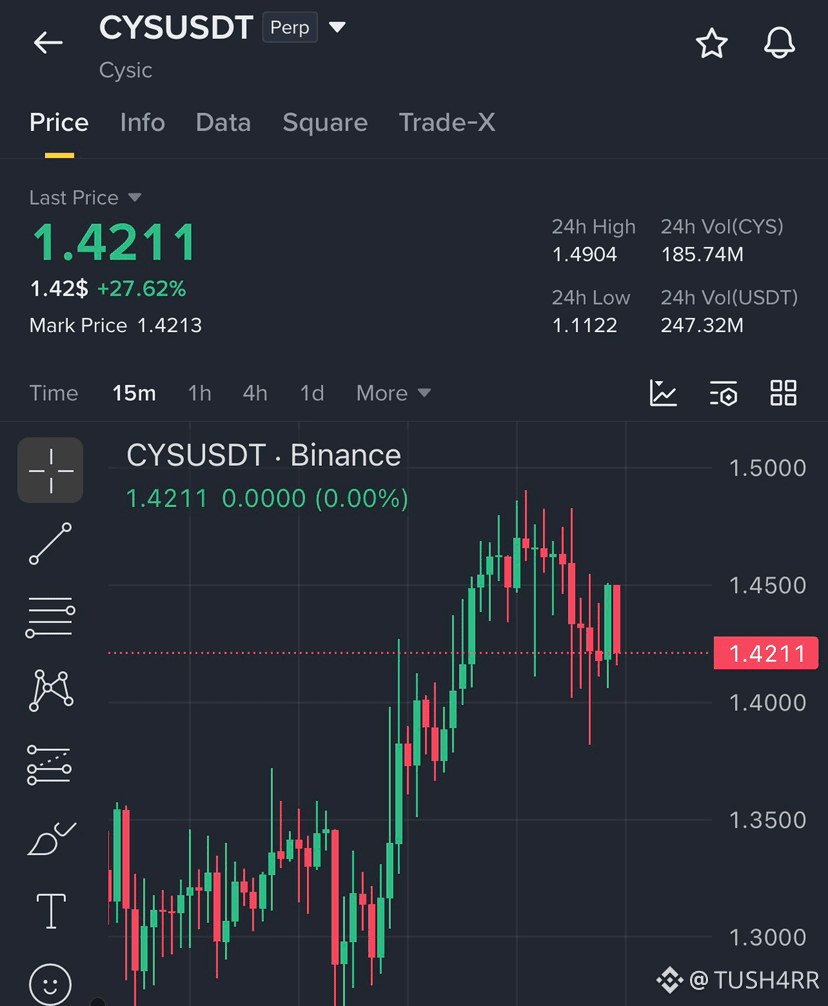828x1006 pixels.
Task: Open chart settings list-gear icon
Action: point(723,393)
